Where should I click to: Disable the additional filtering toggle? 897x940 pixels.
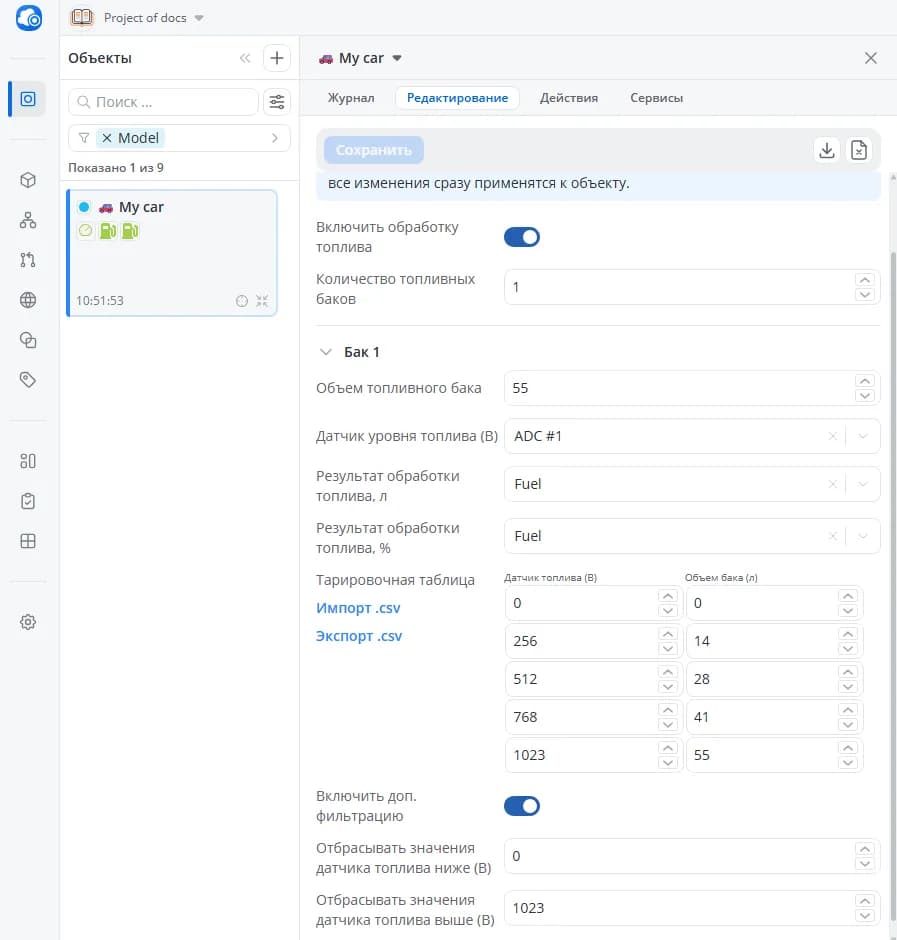(x=522, y=806)
